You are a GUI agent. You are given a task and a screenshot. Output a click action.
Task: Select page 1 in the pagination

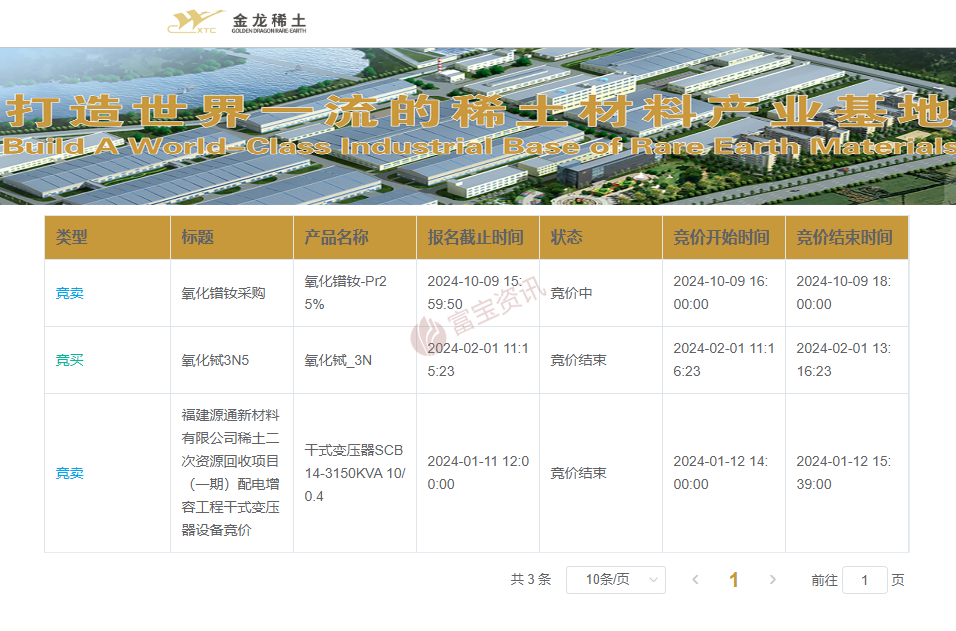click(x=733, y=580)
